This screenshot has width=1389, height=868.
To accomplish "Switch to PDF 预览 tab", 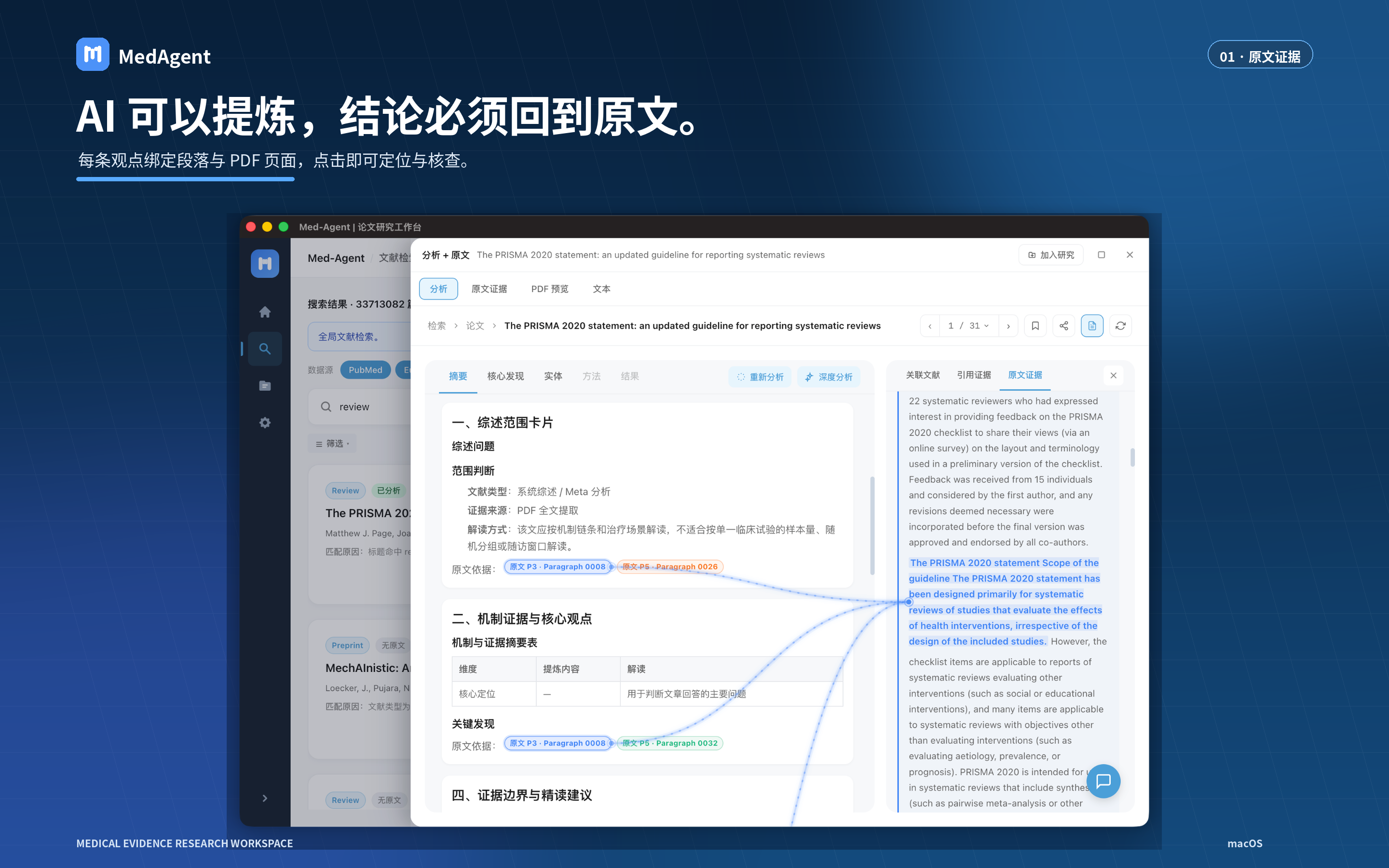I will (x=549, y=289).
